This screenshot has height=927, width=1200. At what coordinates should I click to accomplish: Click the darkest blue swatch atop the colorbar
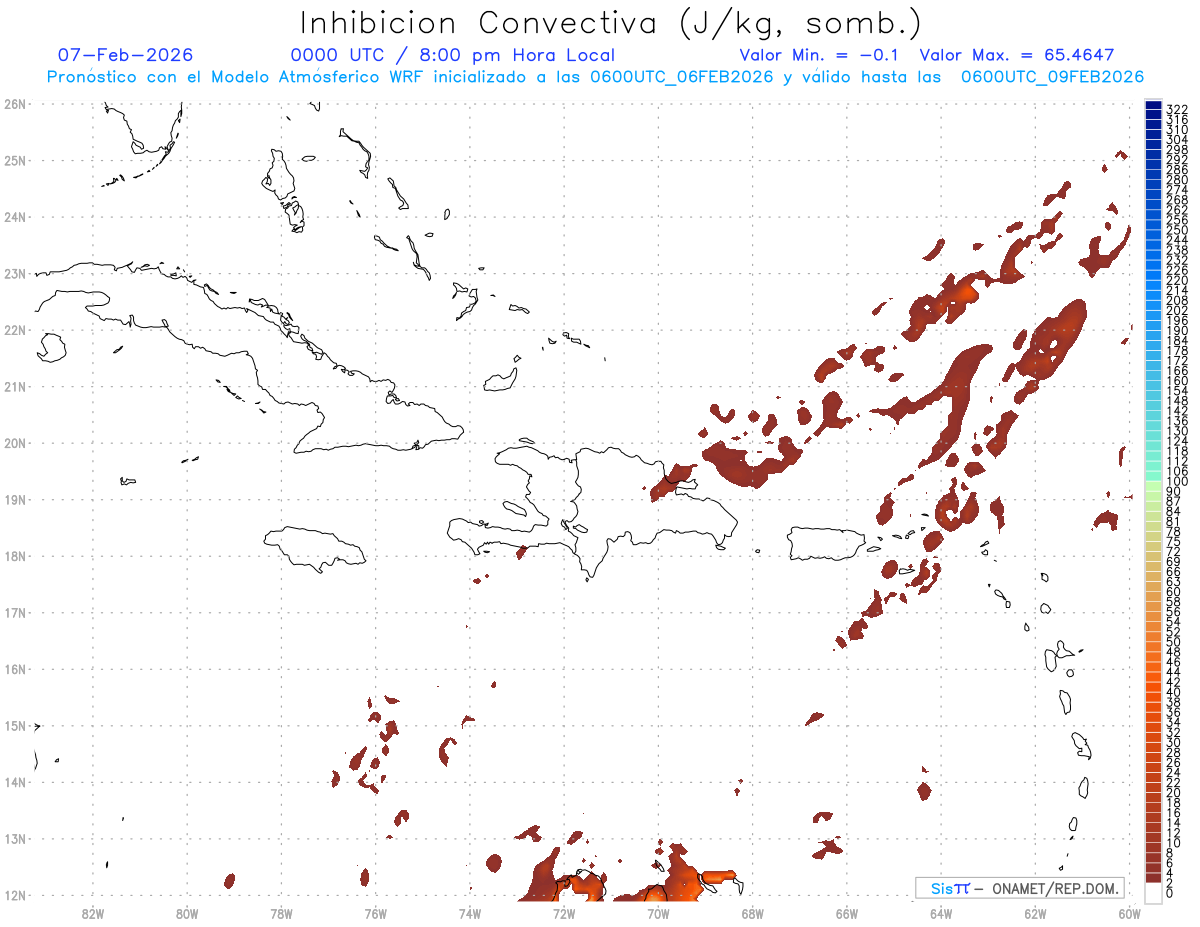point(1153,107)
